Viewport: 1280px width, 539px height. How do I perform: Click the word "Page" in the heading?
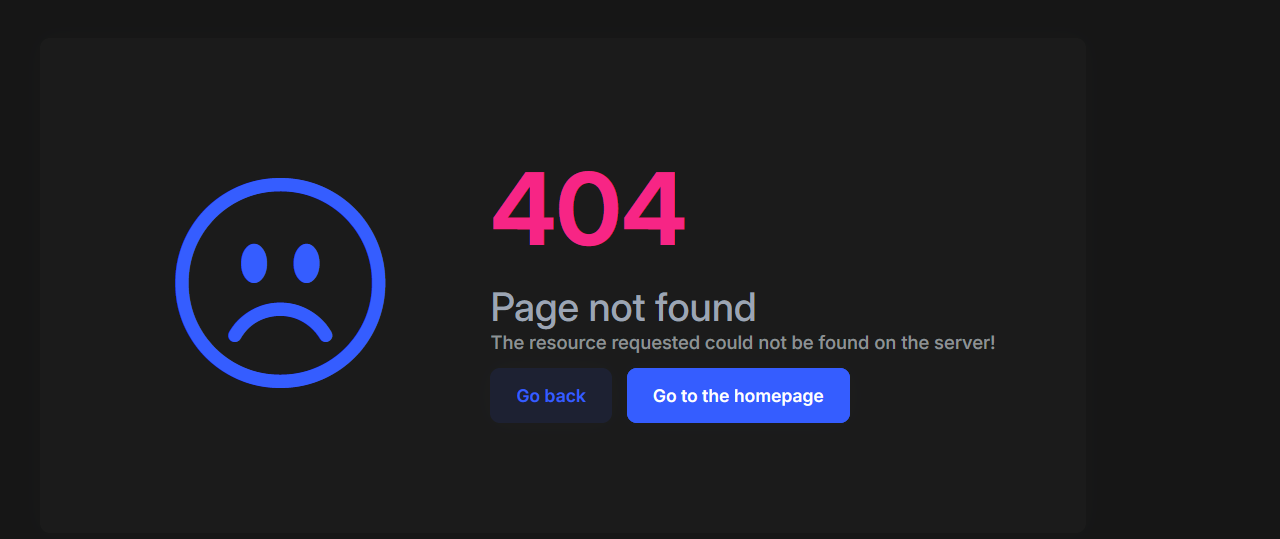tap(535, 309)
